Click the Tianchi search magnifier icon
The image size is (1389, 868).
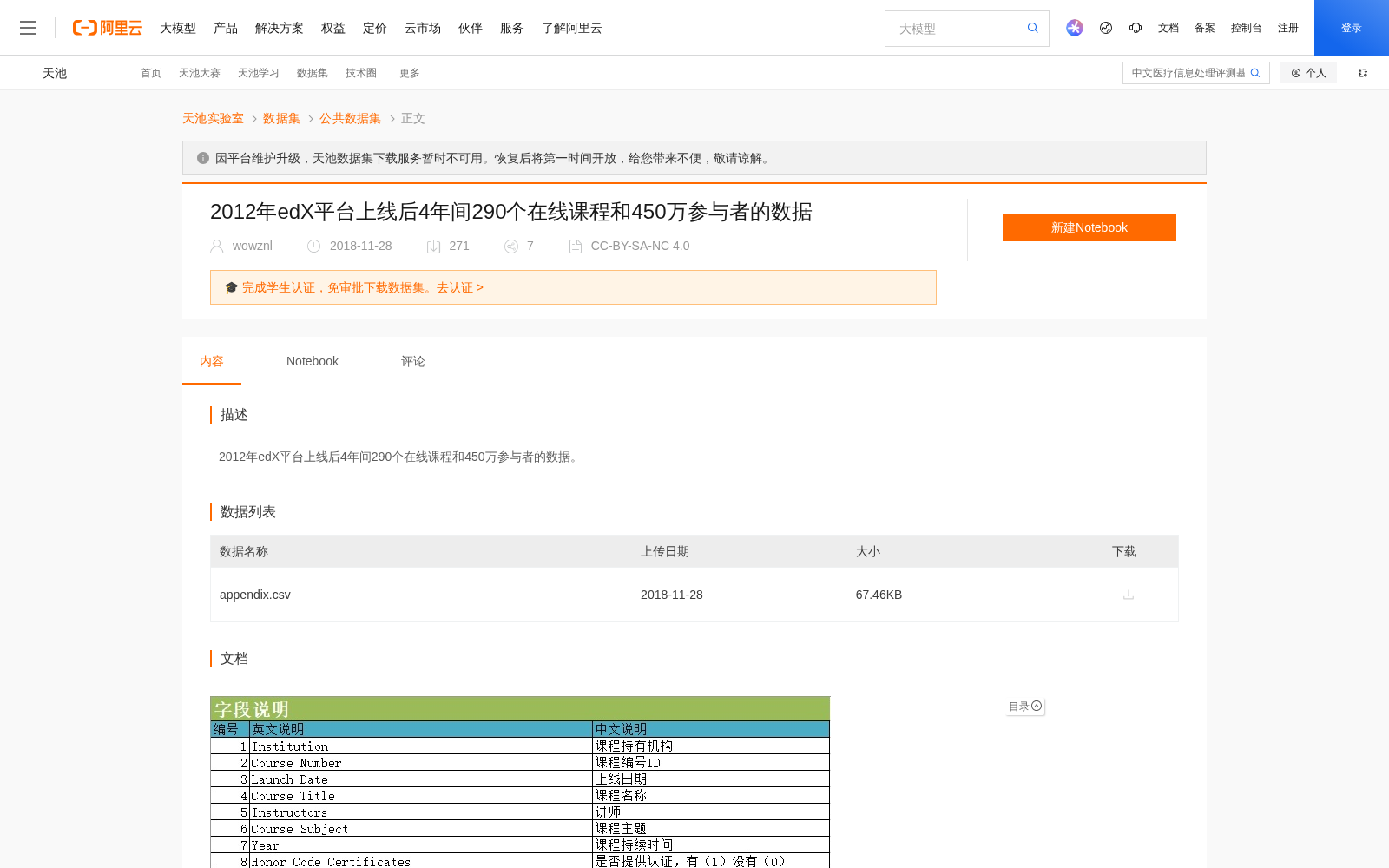(1255, 73)
